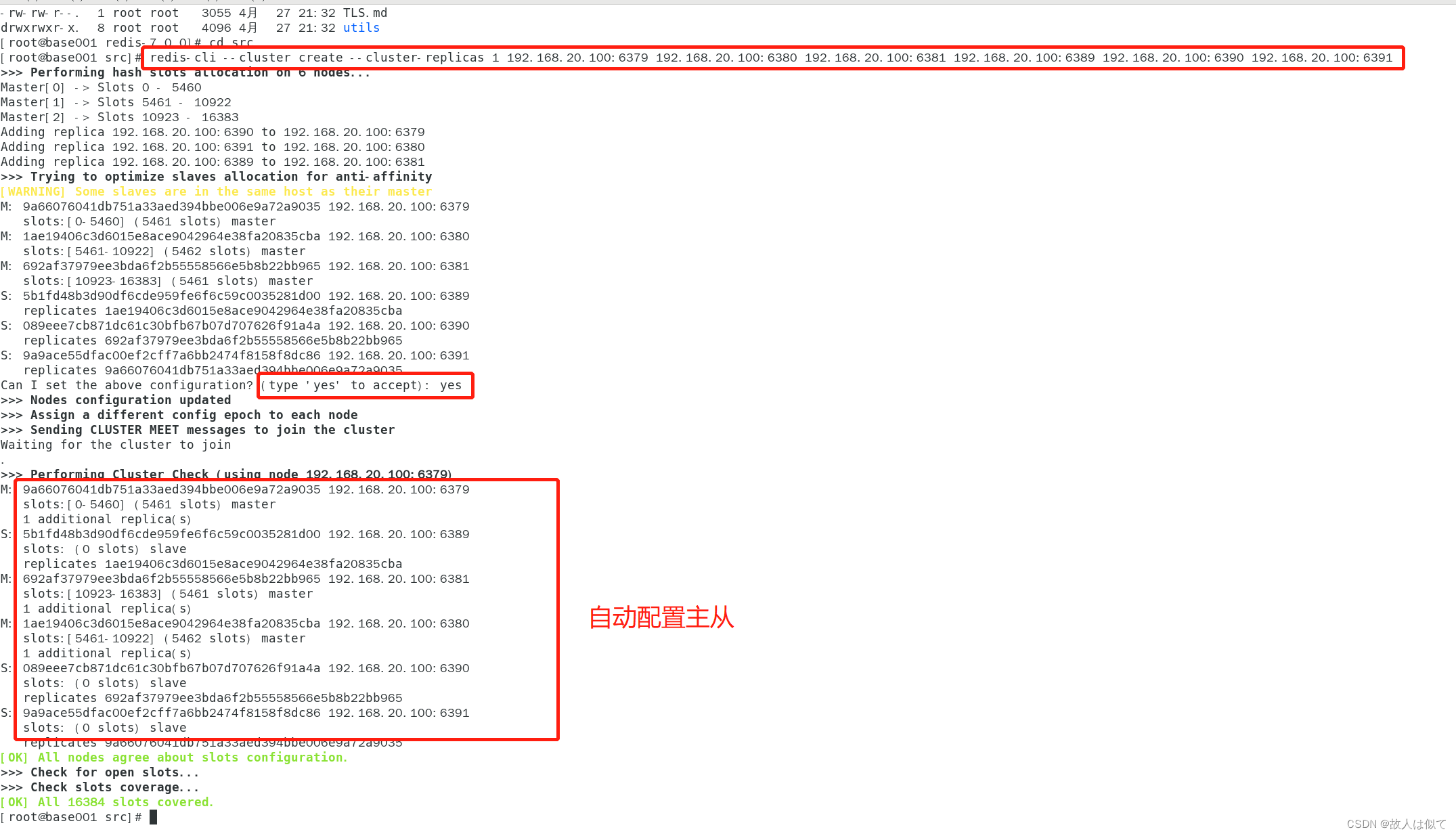This screenshot has height=836, width=1456.
Task: Click '>>> Nodes configuration updated' line
Action: click(116, 400)
